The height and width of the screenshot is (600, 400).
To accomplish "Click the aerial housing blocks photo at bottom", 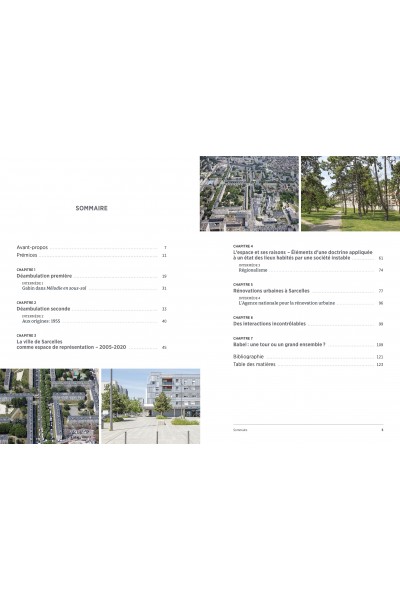I will click(49, 406).
